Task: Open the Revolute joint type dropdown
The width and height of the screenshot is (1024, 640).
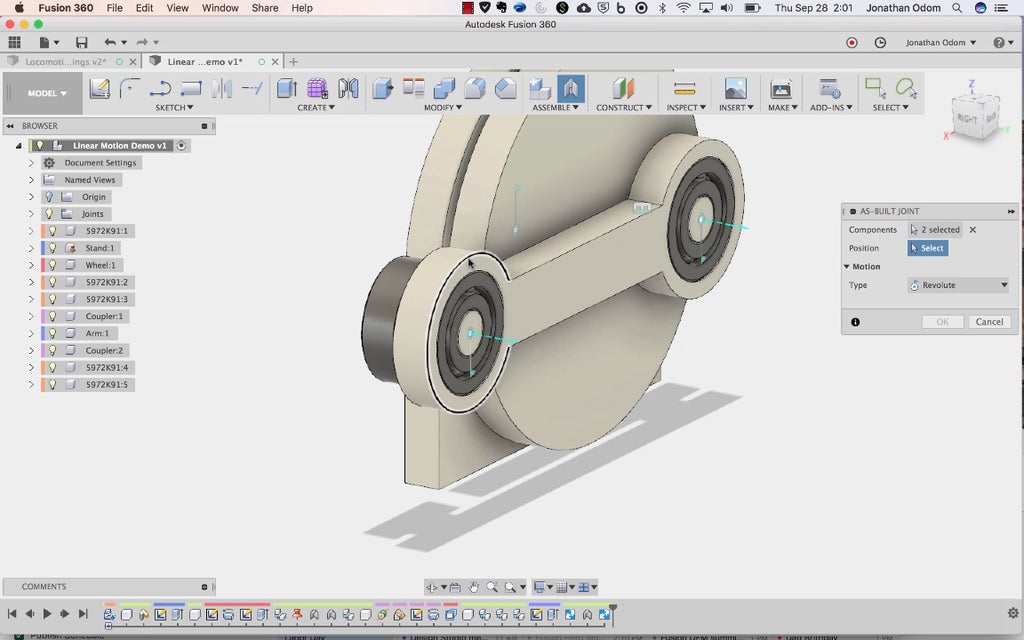Action: pyautogui.click(x=958, y=285)
